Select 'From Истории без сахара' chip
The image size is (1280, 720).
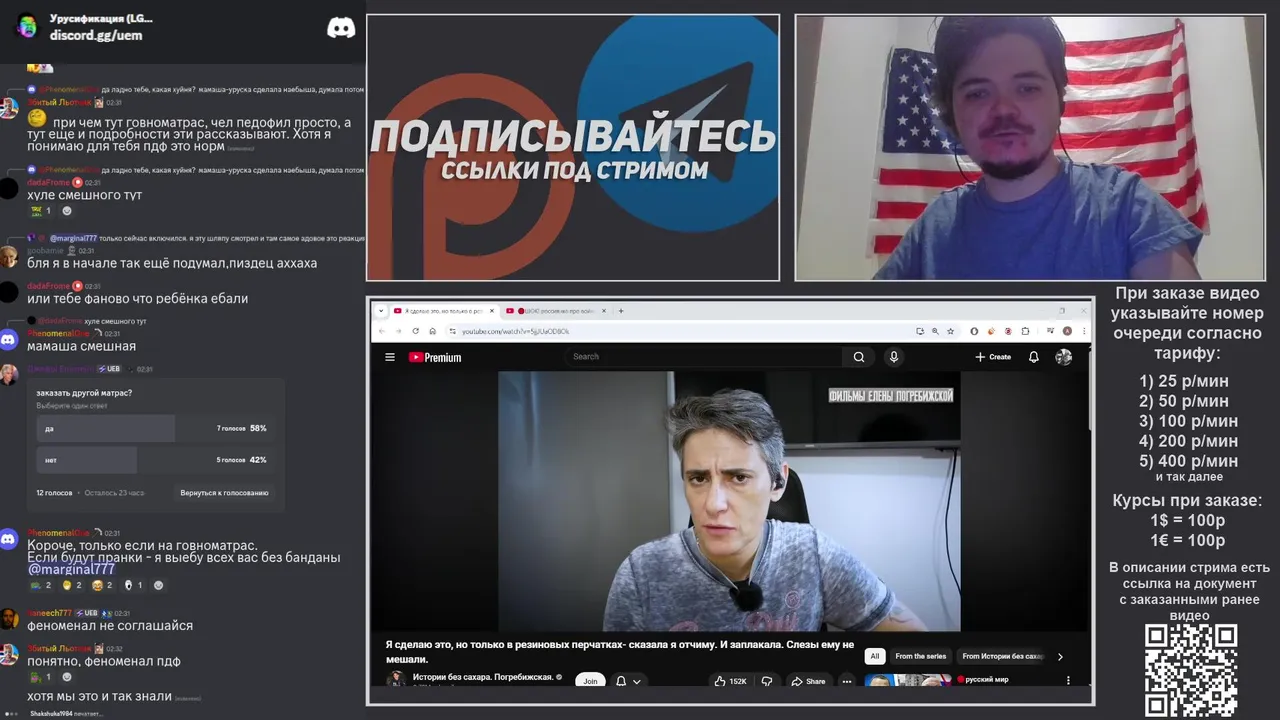[1001, 657]
